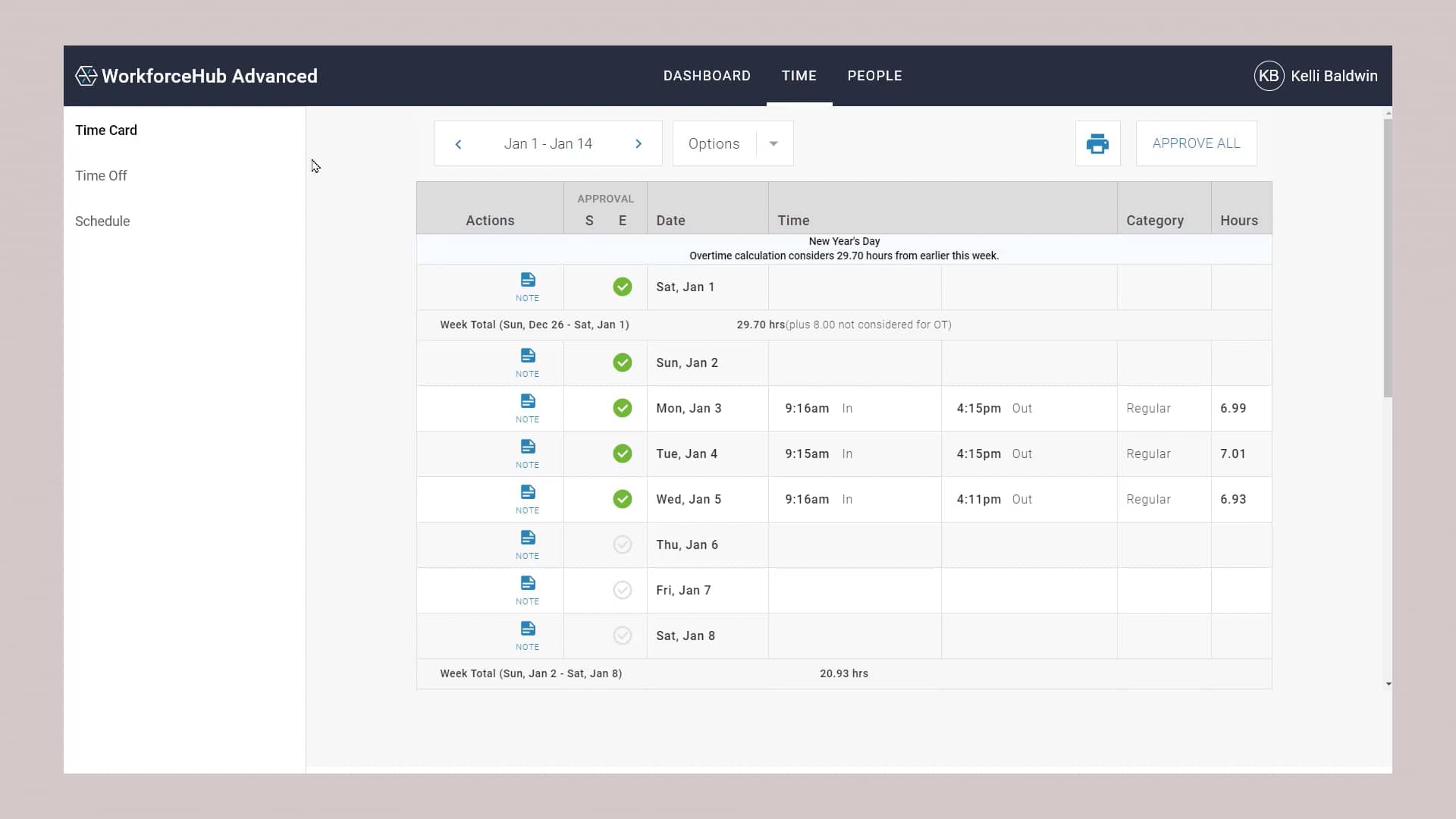Click the print icon
This screenshot has height=819, width=1456.
pos(1097,143)
